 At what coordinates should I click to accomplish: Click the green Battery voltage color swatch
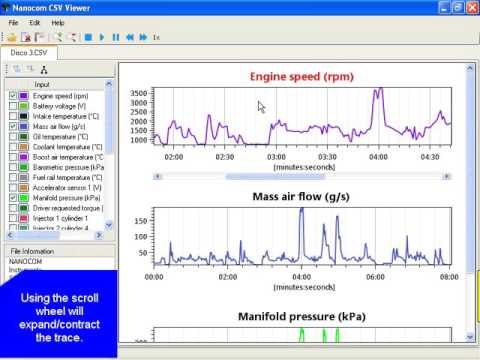(24, 106)
